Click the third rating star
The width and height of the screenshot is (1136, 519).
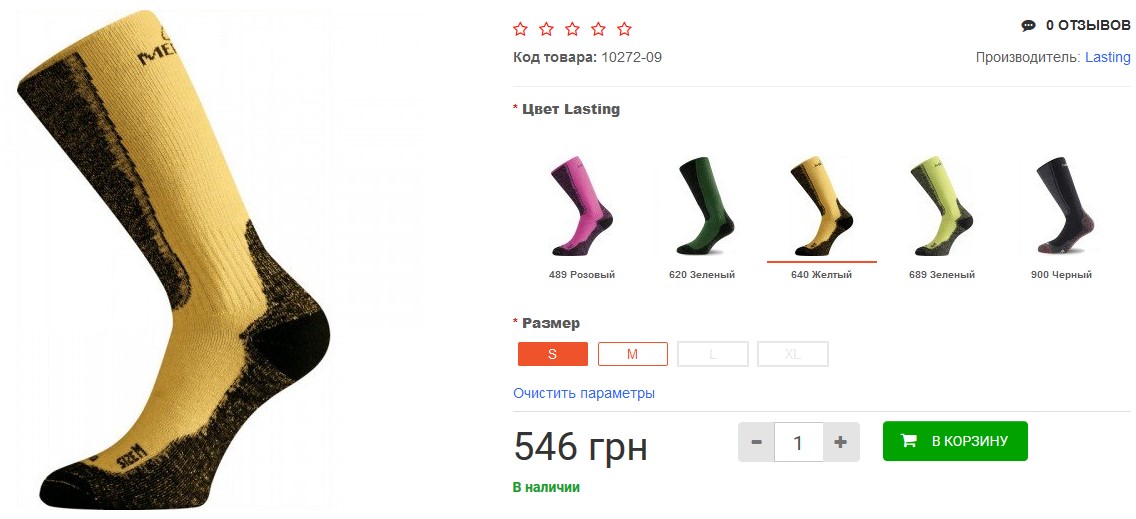[572, 28]
